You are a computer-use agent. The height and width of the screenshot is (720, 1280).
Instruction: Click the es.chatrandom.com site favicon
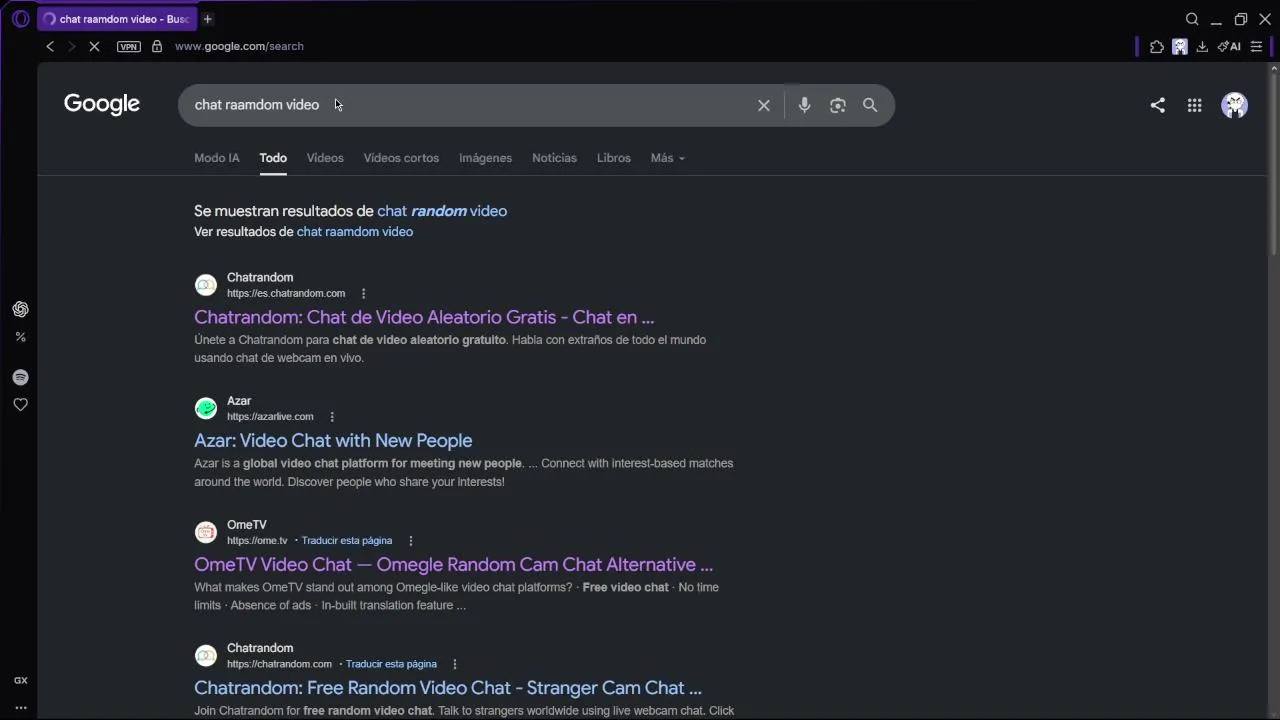tap(206, 285)
